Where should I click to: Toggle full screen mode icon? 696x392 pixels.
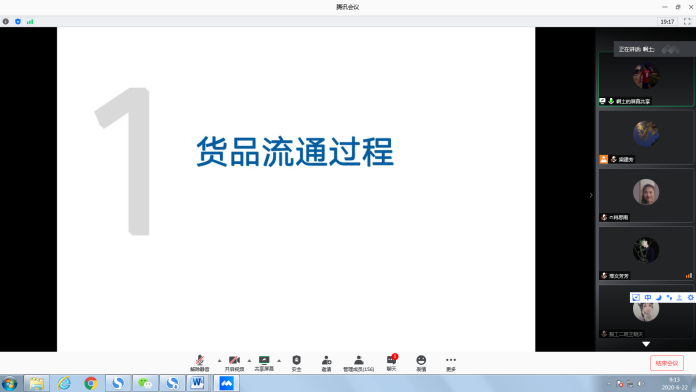(x=687, y=21)
